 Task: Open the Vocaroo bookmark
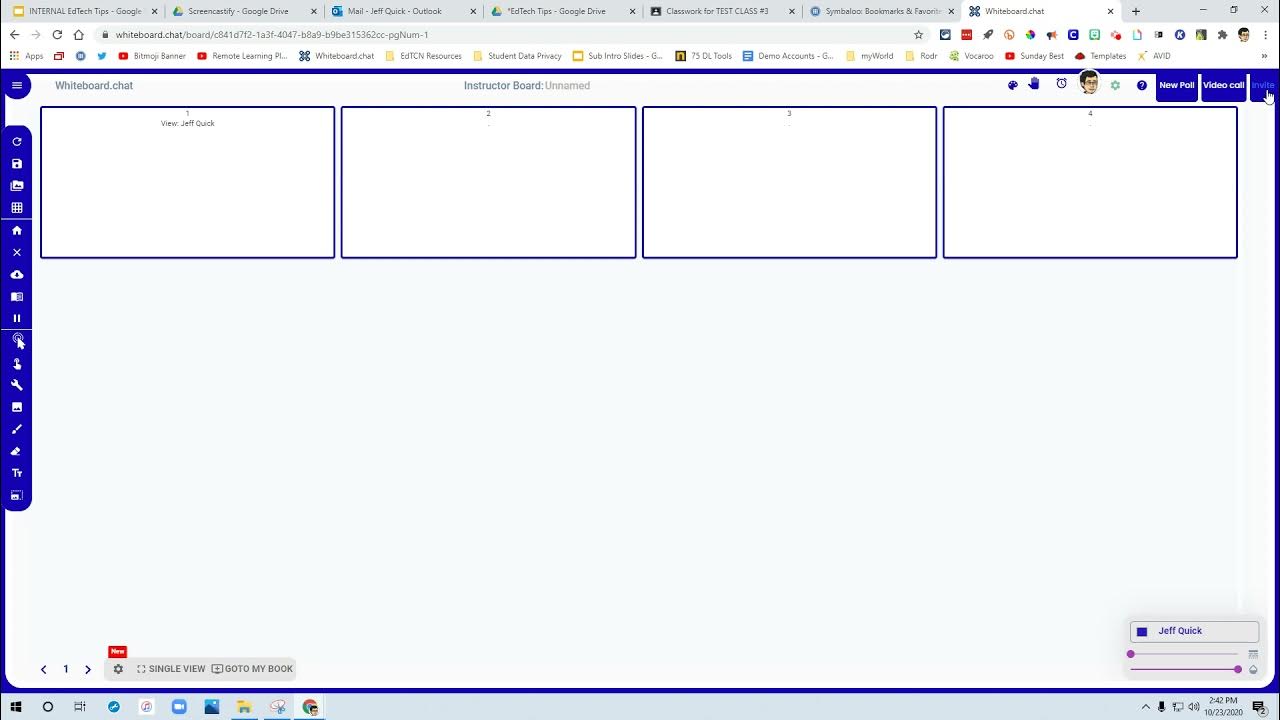[971, 56]
